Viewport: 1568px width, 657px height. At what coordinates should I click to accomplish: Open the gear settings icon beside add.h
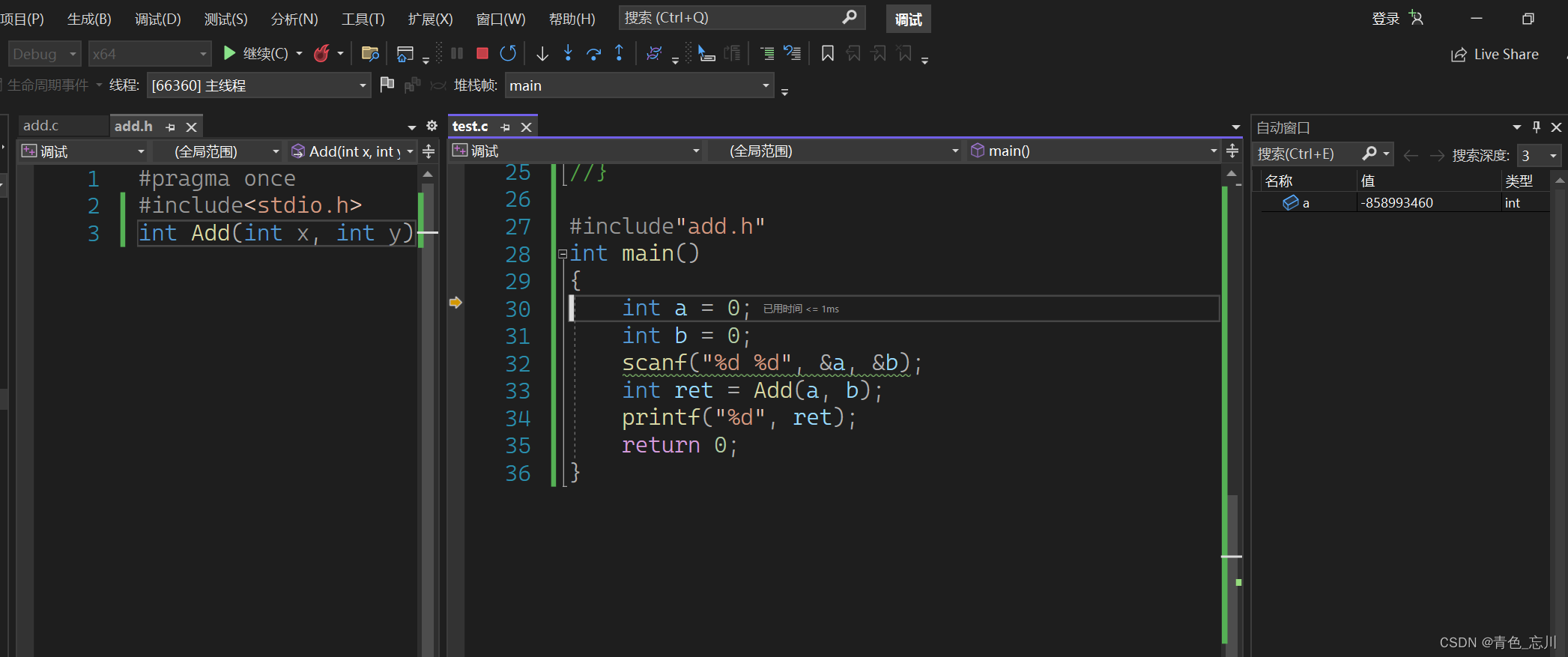(432, 126)
